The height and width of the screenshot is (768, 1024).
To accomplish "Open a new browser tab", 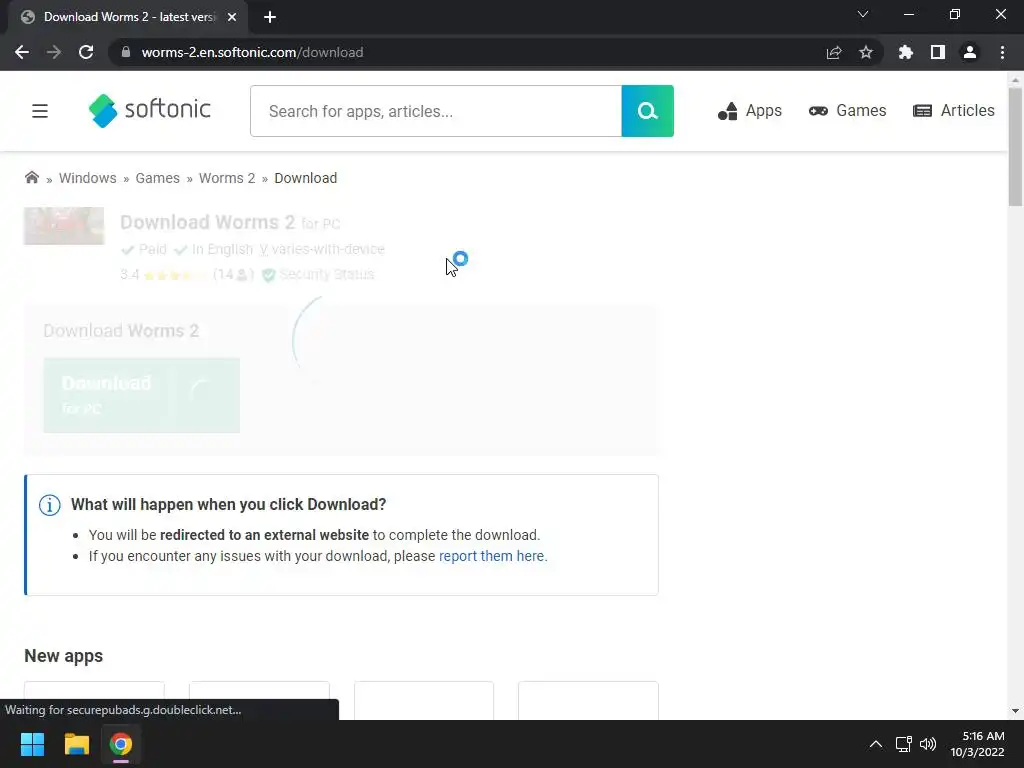I will pos(270,17).
